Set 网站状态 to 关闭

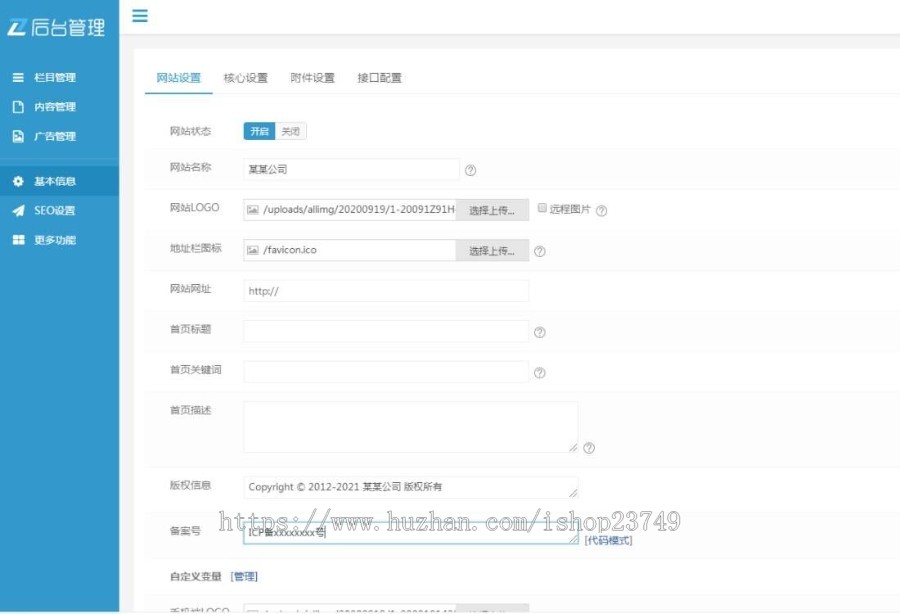pos(290,131)
